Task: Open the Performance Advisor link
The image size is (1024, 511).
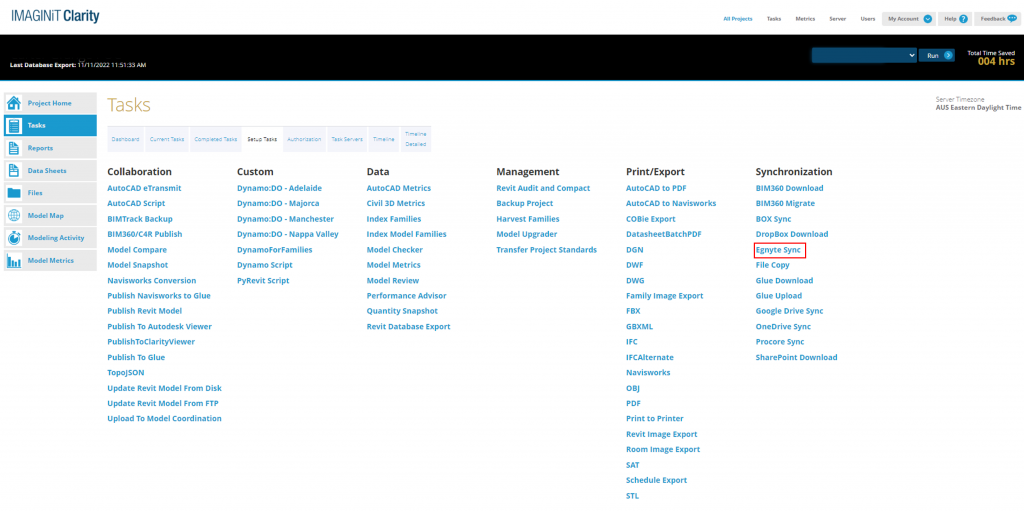Action: tap(406, 296)
